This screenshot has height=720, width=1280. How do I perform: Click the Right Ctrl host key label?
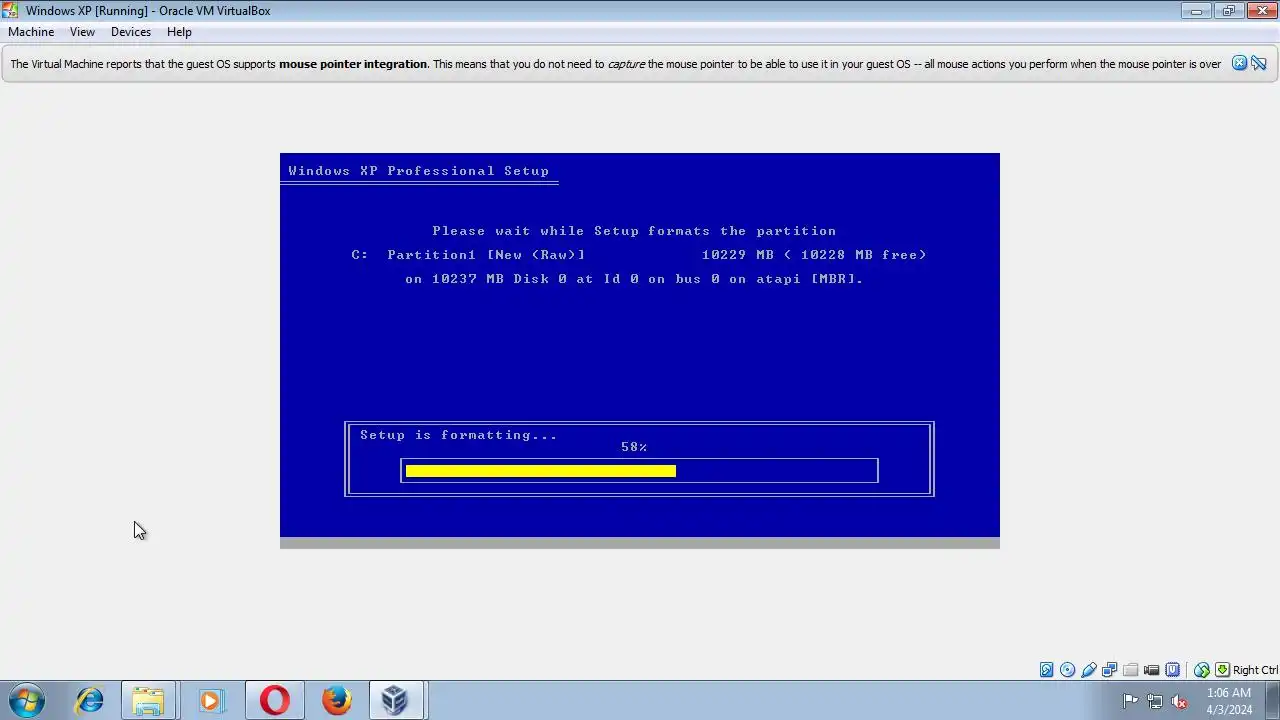(x=1255, y=670)
